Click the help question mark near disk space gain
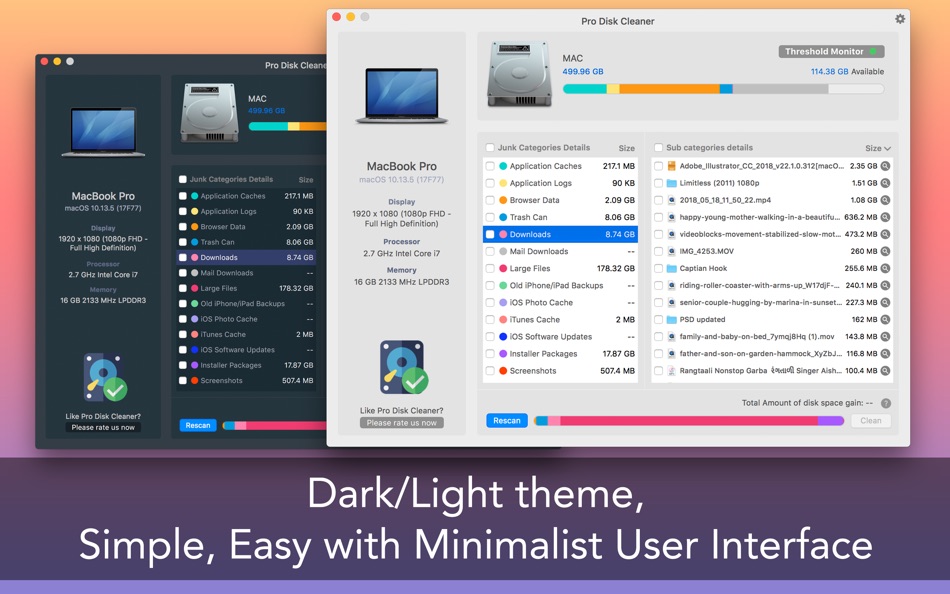 (x=886, y=403)
